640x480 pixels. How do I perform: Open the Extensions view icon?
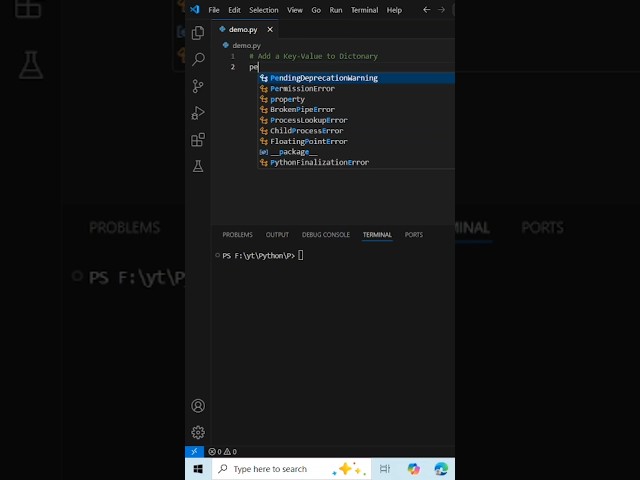pos(198,140)
